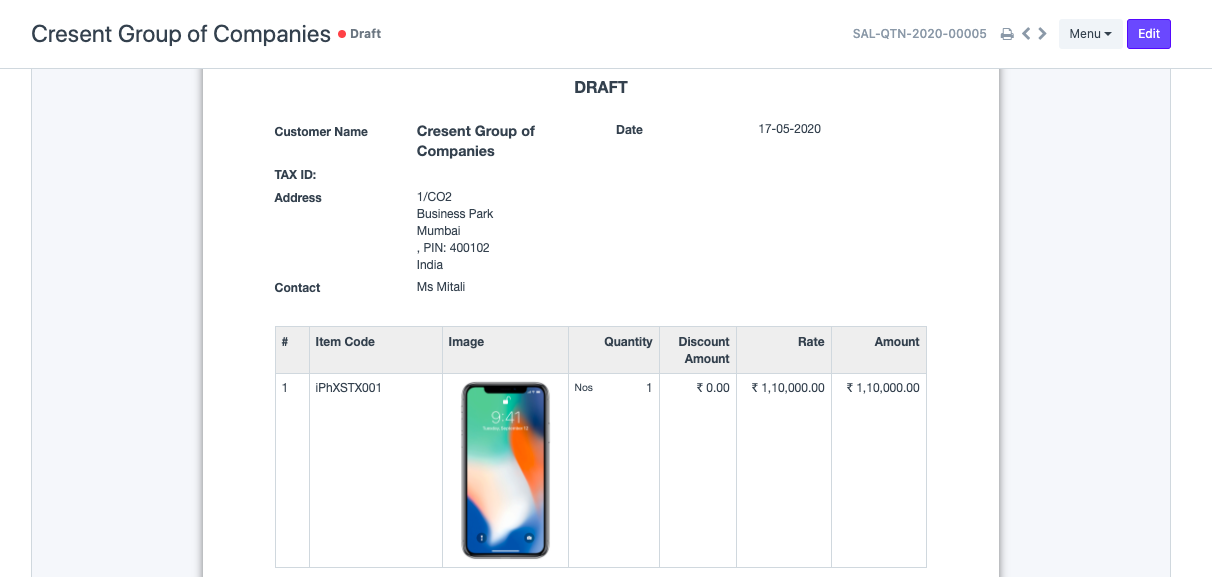Click document ID SAL-QTN-2020-00005
Viewport: 1212px width, 577px height.
919,34
